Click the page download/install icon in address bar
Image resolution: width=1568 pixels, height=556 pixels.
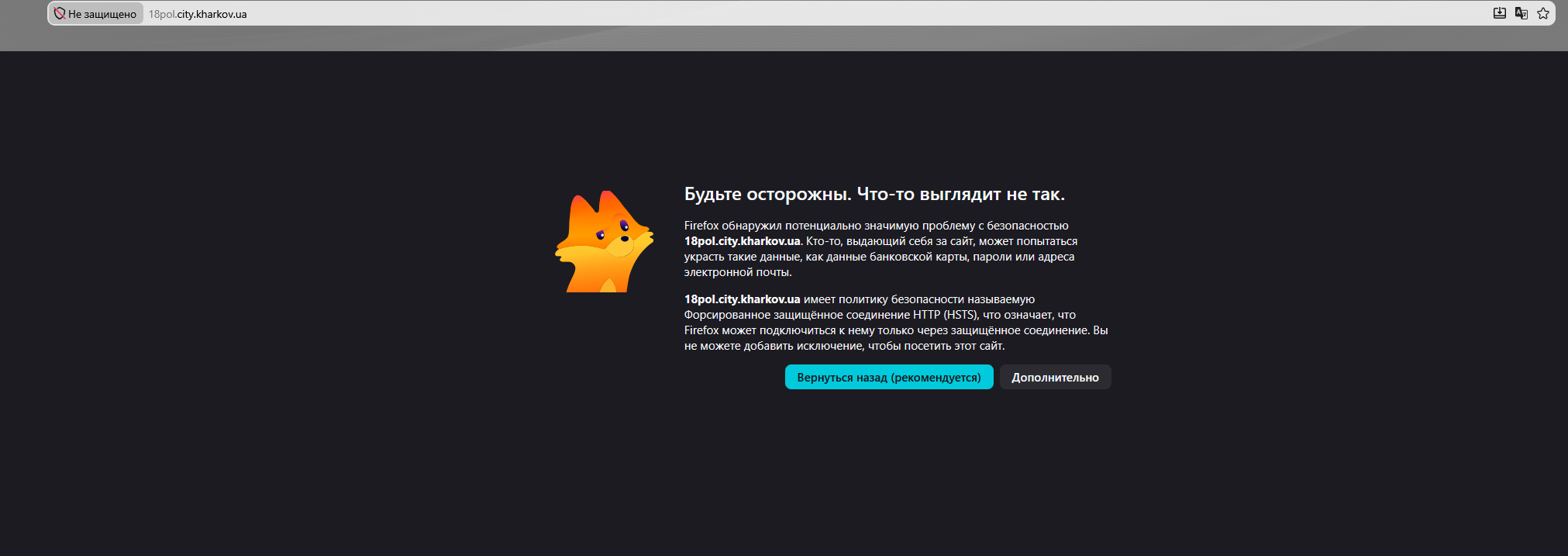tap(1500, 13)
